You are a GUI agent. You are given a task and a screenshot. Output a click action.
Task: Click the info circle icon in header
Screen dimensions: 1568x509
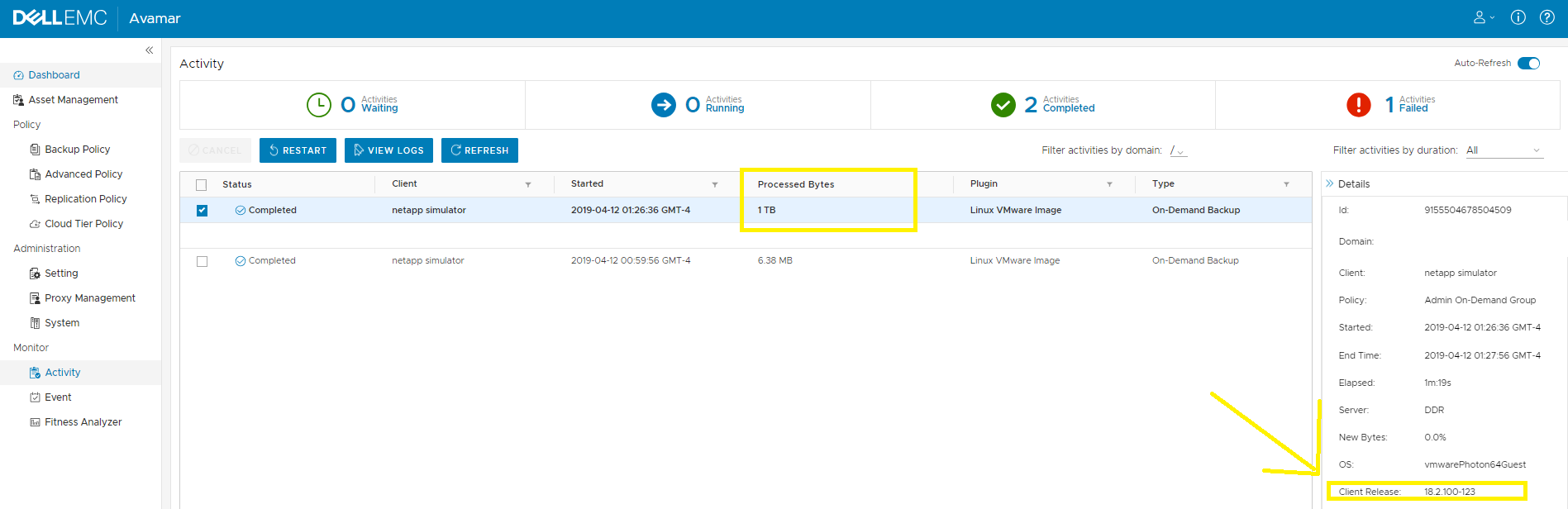click(1518, 17)
